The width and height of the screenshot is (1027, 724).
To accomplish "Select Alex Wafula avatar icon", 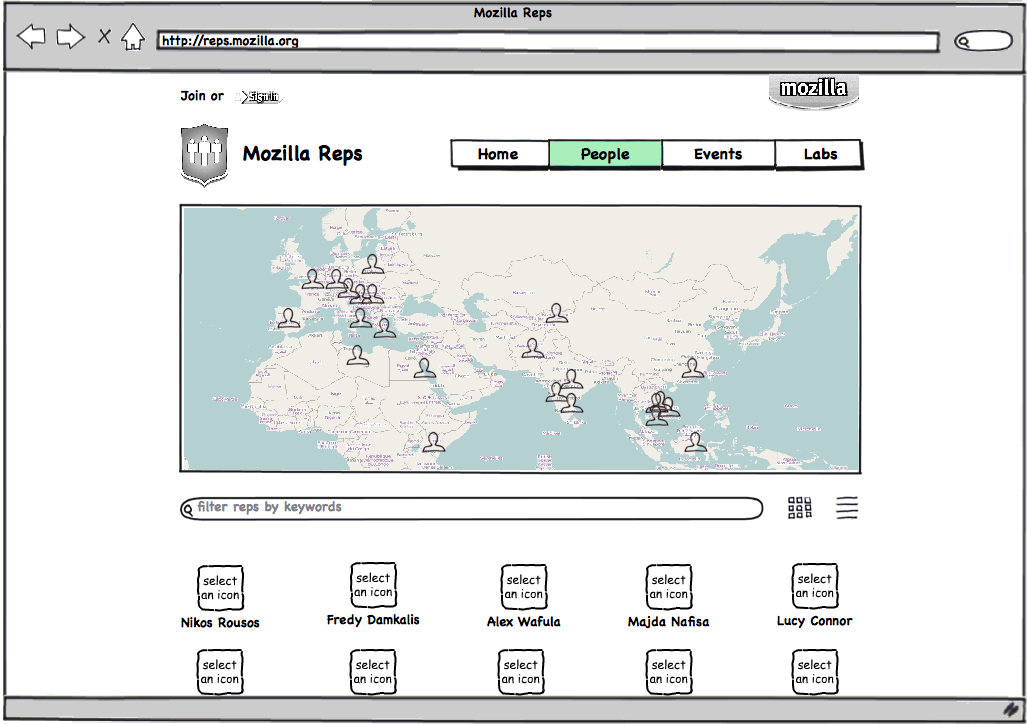I will 523,587.
